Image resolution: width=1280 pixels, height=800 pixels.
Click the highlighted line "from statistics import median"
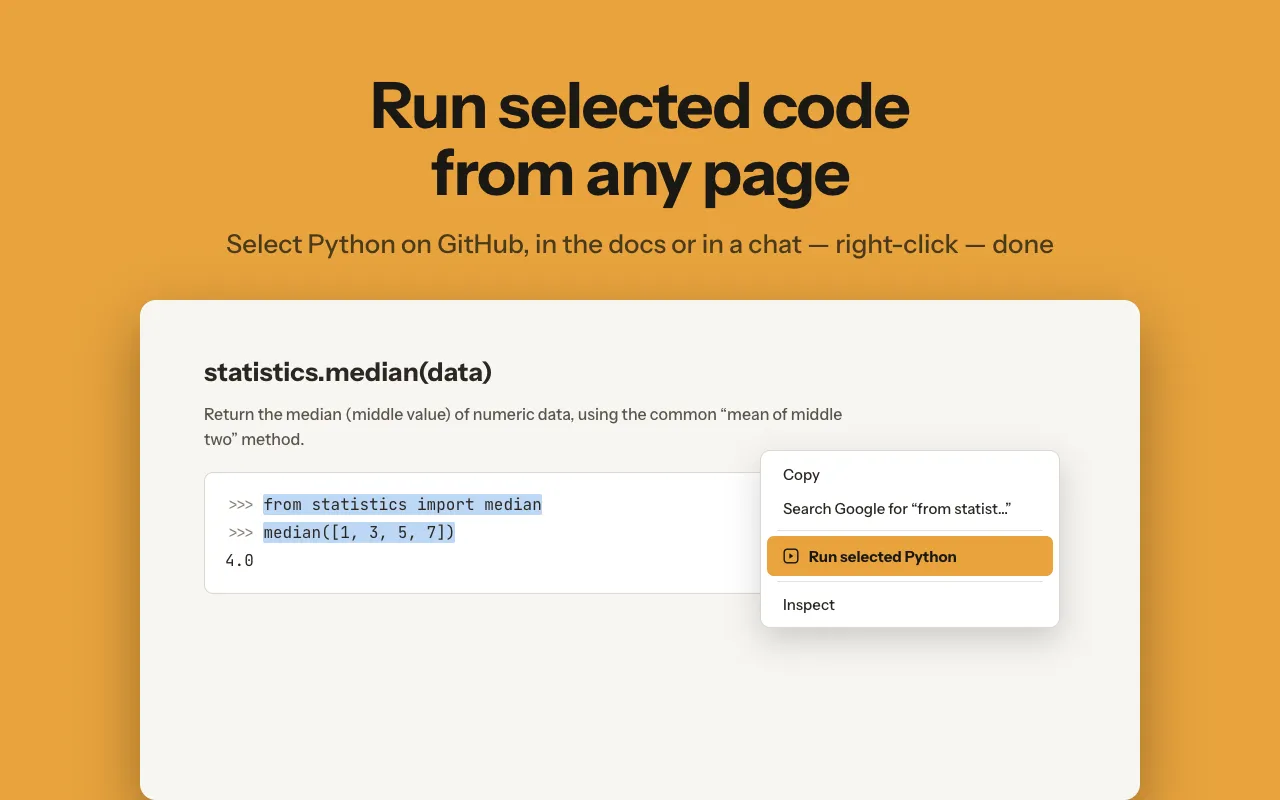coord(402,504)
